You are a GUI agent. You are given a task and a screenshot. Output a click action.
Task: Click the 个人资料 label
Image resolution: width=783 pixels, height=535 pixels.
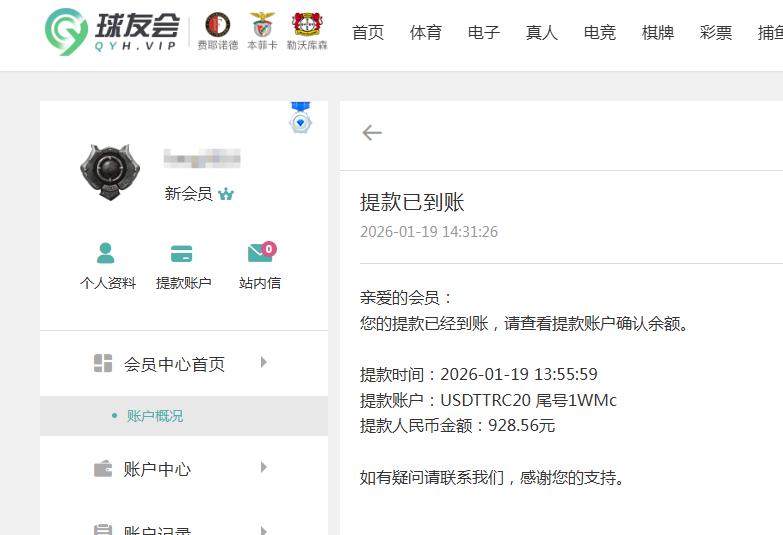(x=108, y=283)
